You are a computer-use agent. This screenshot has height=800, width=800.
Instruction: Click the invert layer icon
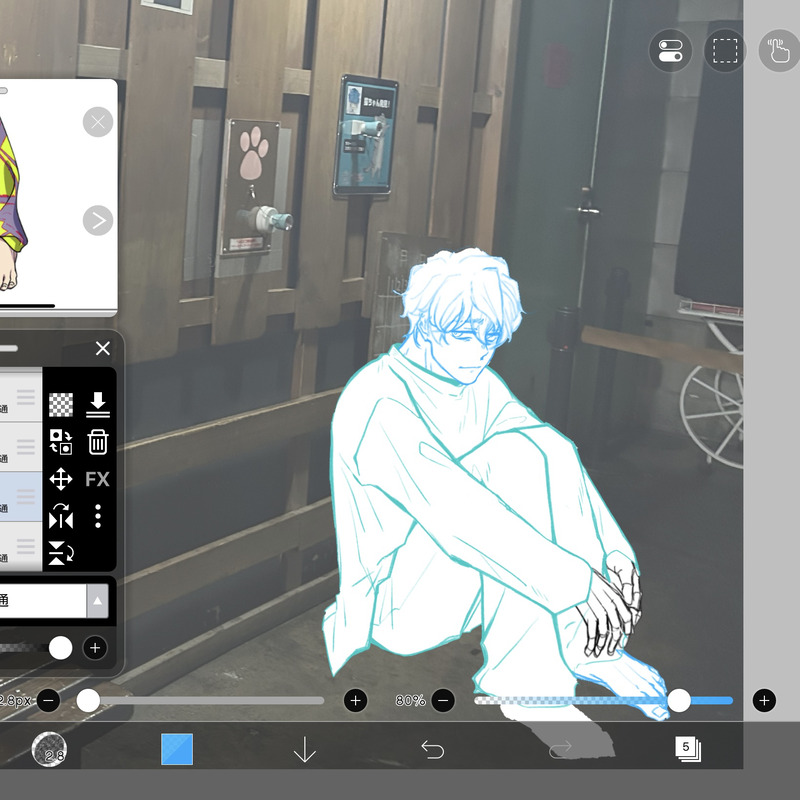point(61,442)
